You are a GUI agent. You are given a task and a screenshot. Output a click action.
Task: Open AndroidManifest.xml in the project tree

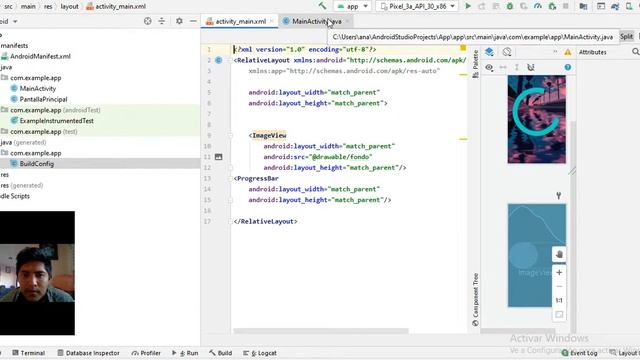[40, 56]
